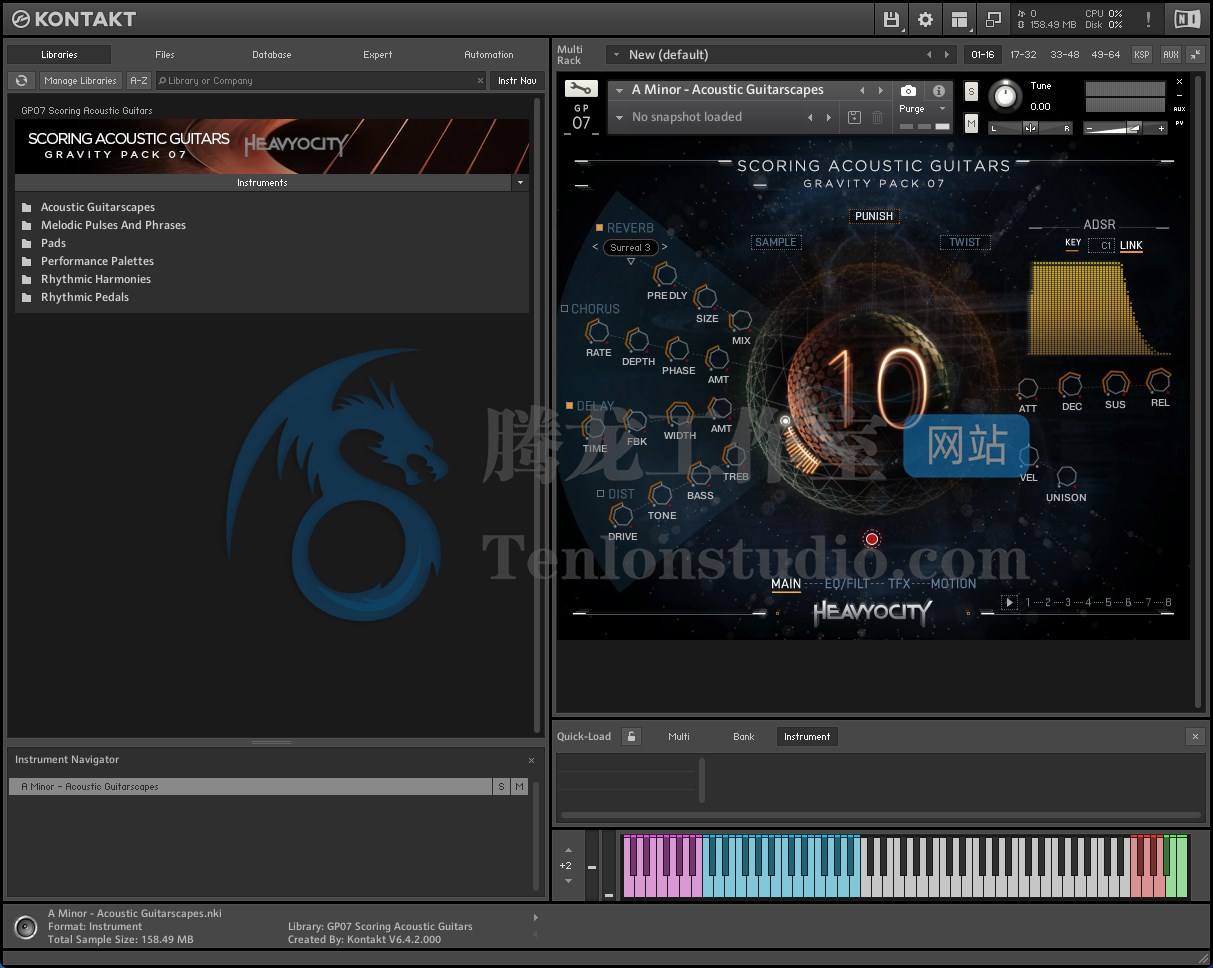Screen dimensions: 1213x968
Task: Select instrument bank pages 17-32
Action: tap(1024, 55)
